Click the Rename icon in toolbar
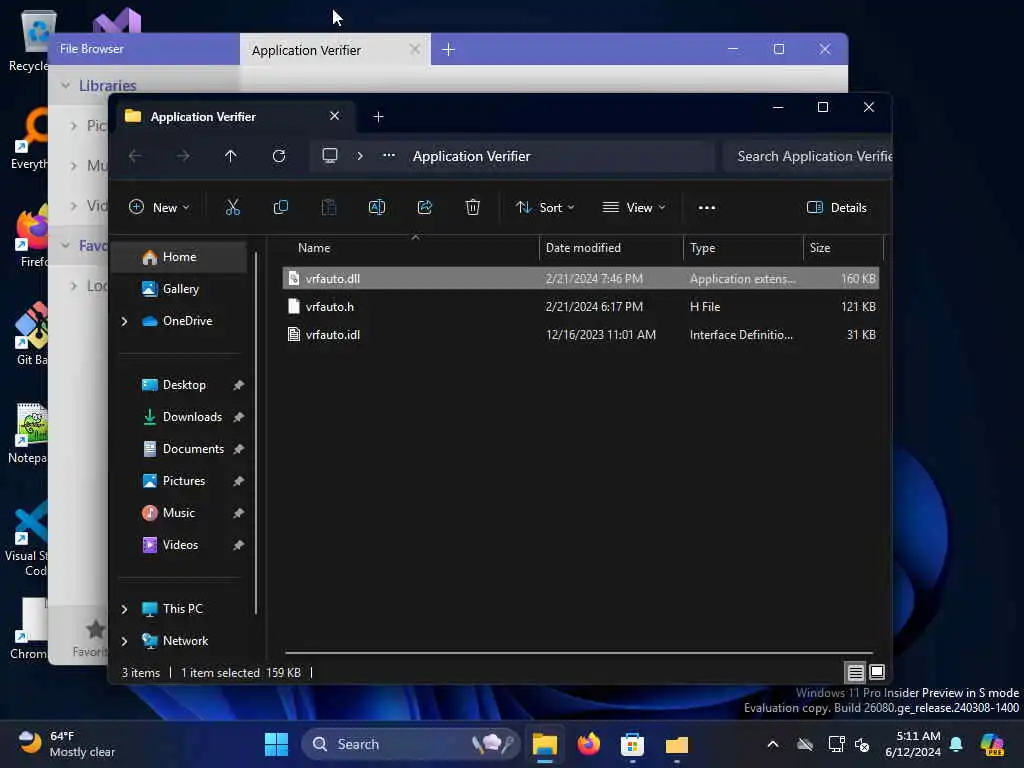This screenshot has height=768, width=1024. click(x=377, y=208)
